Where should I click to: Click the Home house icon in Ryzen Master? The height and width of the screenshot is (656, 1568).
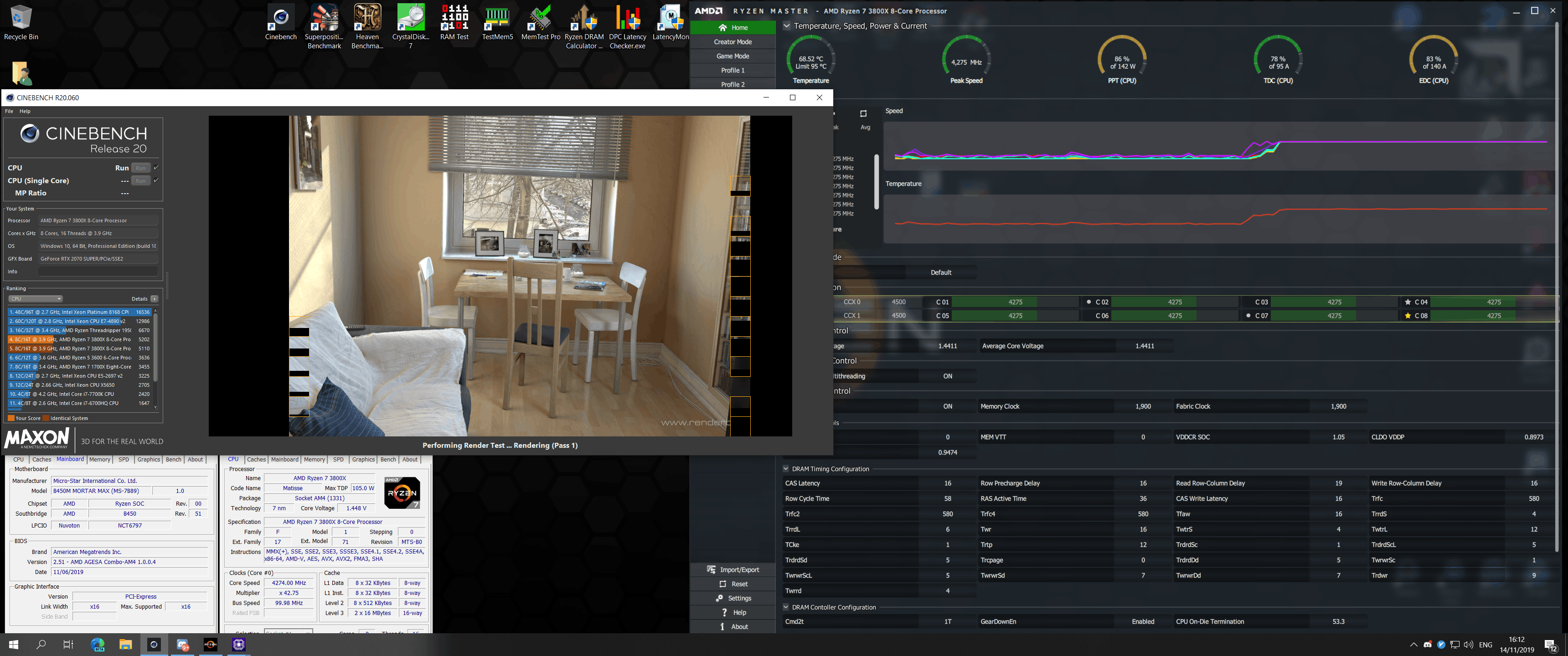point(722,27)
